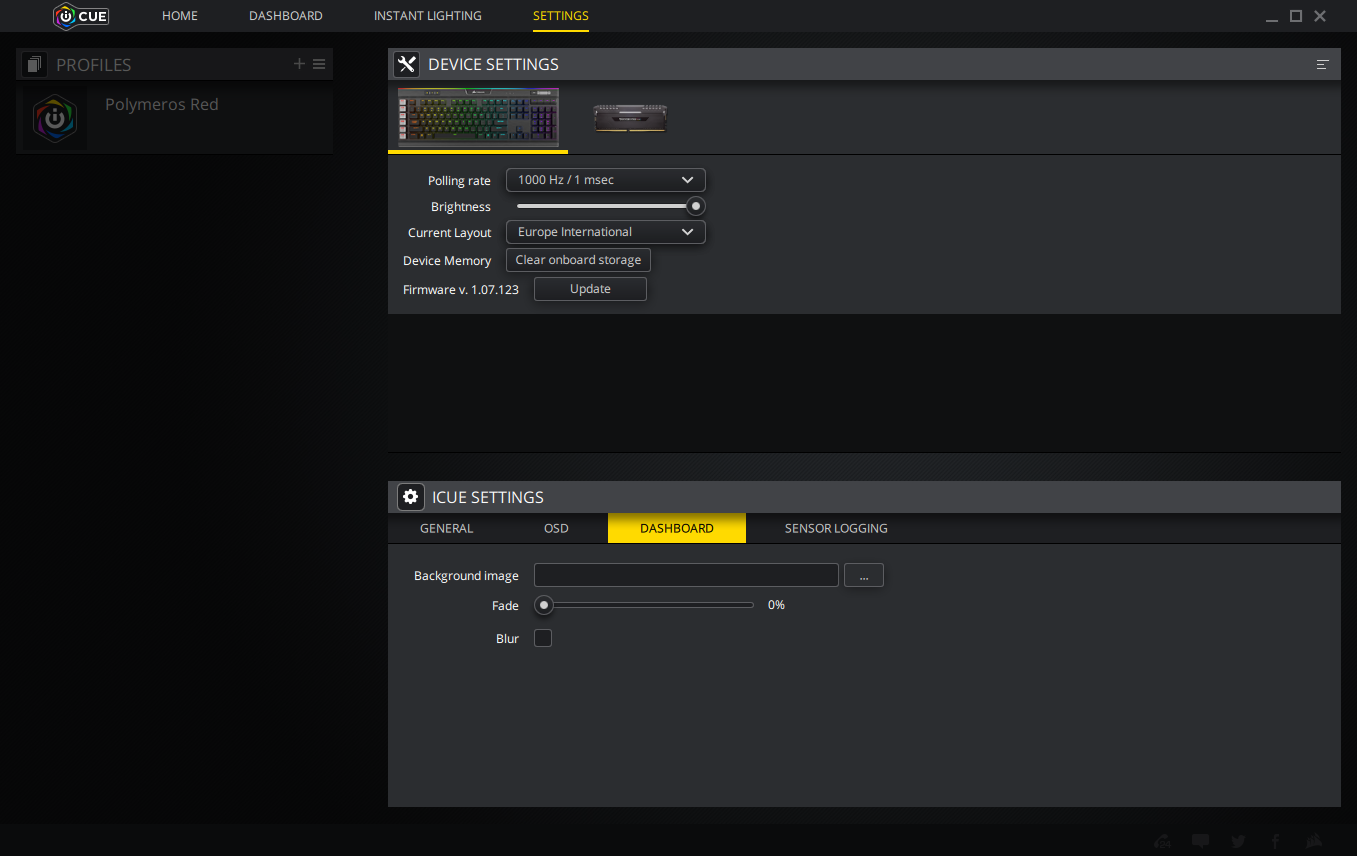
Task: Click the Background image path field
Action: [686, 575]
